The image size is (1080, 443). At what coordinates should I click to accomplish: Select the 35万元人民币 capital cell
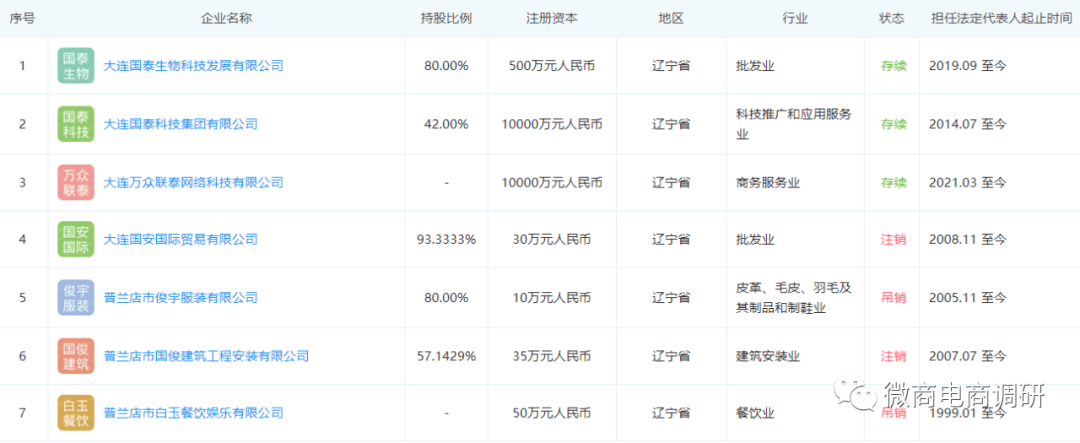click(552, 356)
